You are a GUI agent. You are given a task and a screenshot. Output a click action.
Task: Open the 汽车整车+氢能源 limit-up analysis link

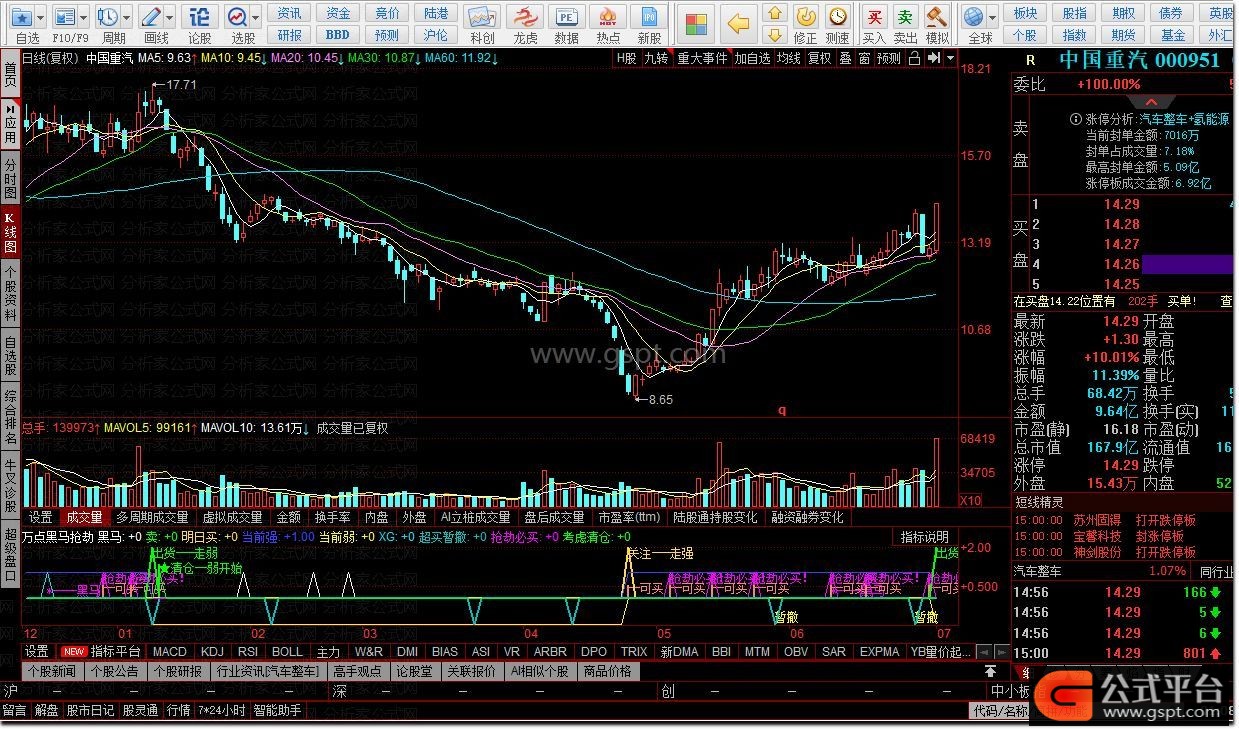pos(1184,118)
